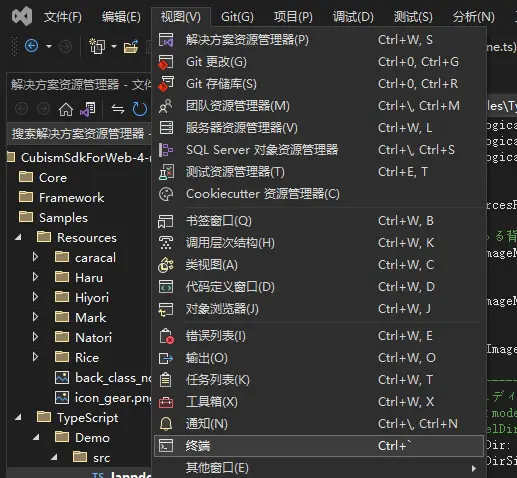Choose 输出(O) from the View menu
Viewport: 517px width, 478px height.
tap(319, 358)
